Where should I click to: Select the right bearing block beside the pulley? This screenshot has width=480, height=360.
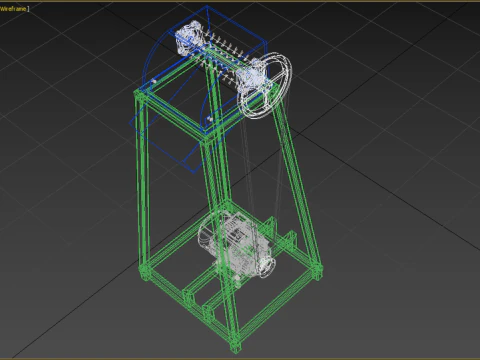(x=251, y=75)
